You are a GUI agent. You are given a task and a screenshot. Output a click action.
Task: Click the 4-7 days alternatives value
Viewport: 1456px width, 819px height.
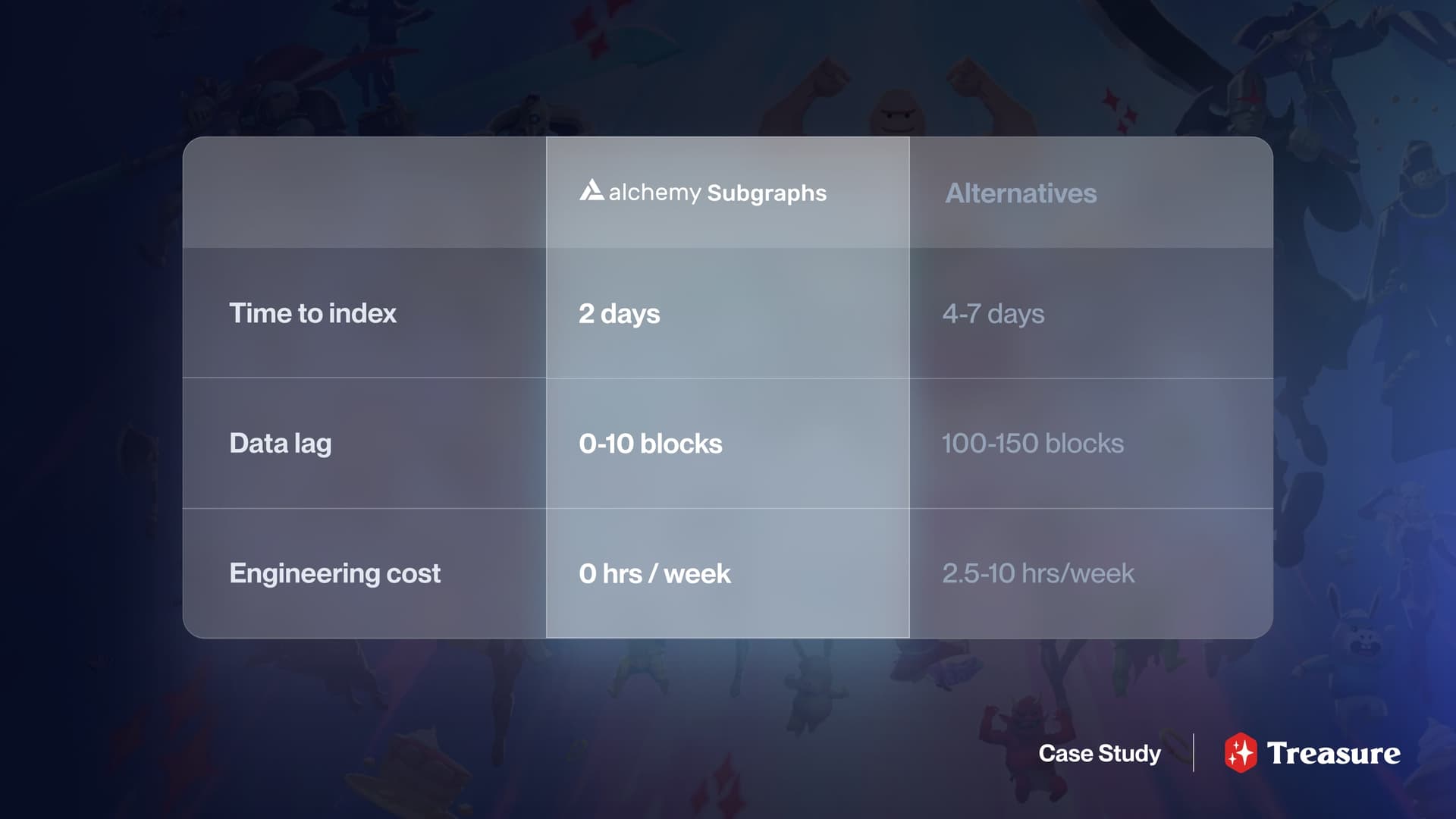(x=993, y=313)
